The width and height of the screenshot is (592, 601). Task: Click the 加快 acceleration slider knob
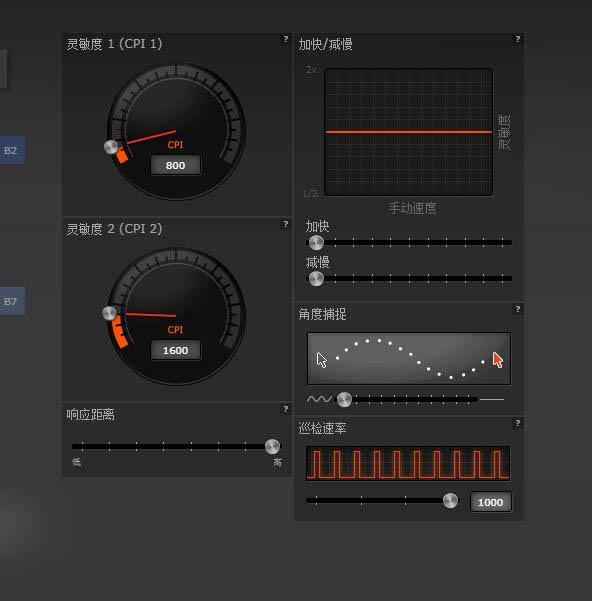click(x=316, y=242)
